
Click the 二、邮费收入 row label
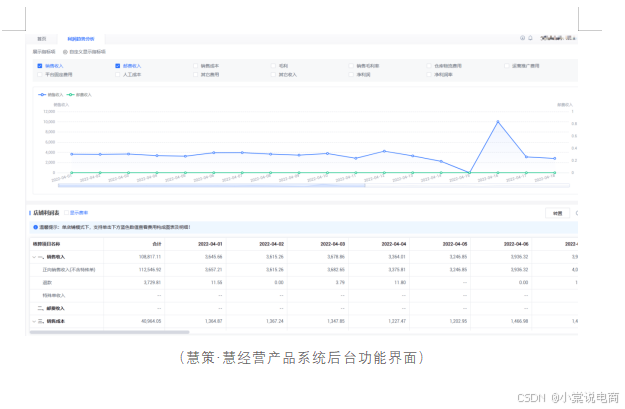coord(51,309)
